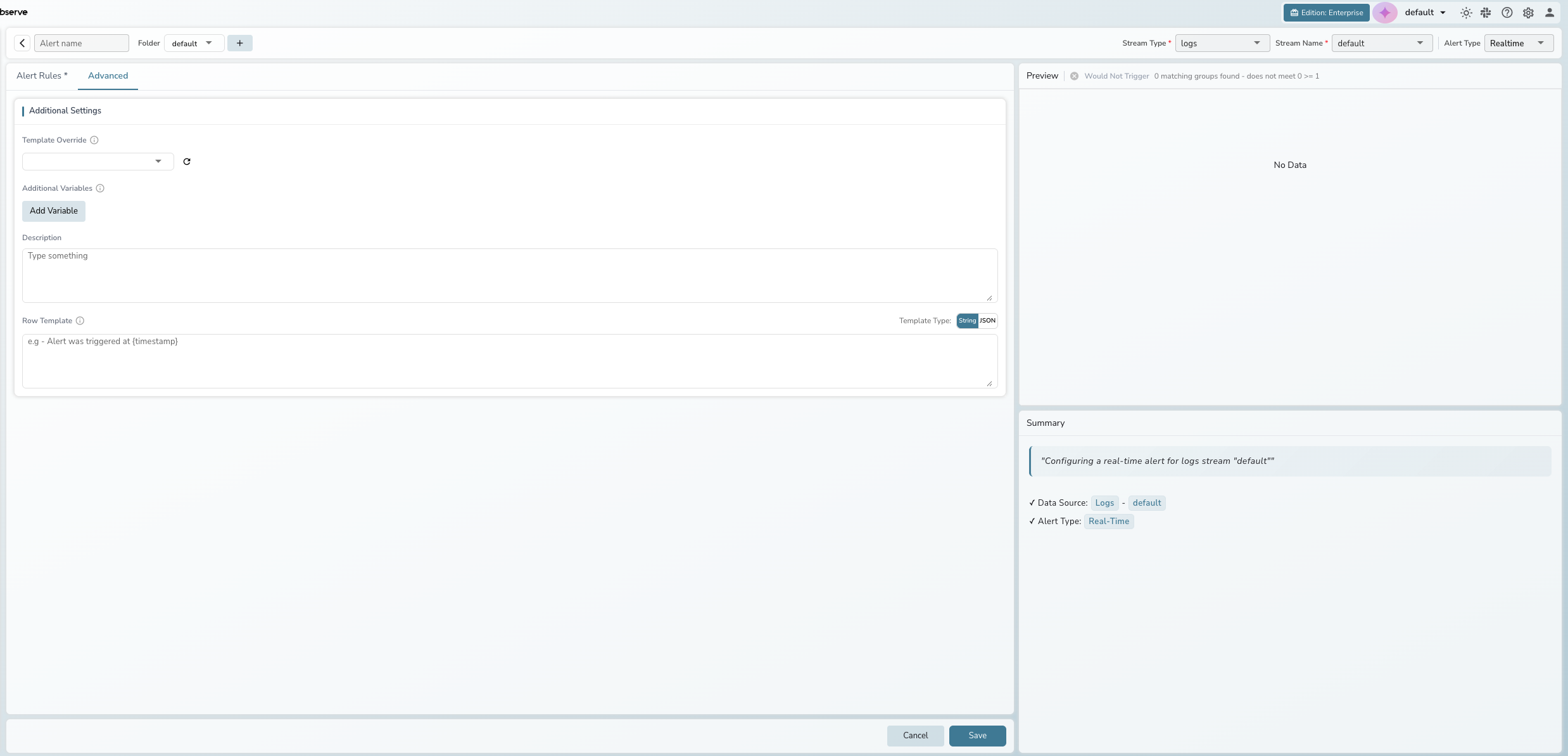The height and width of the screenshot is (756, 1568).
Task: Refresh the Template Override list
Action: (187, 162)
